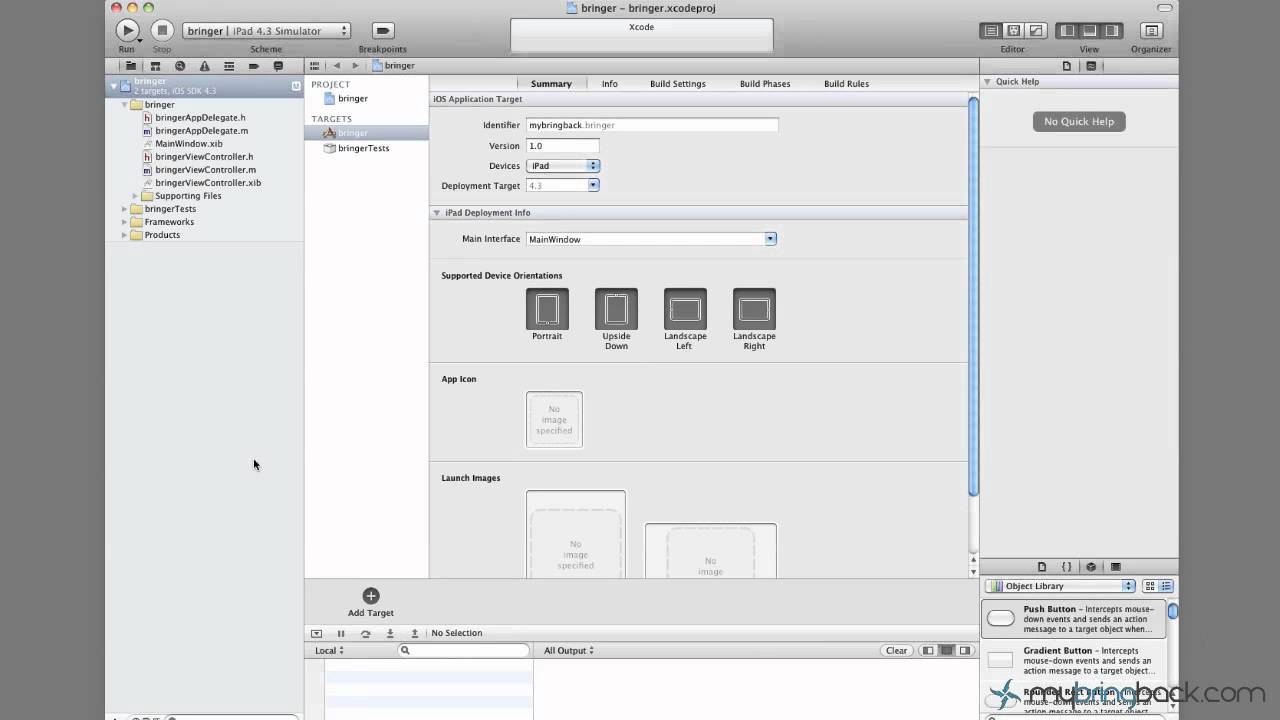The width and height of the screenshot is (1280, 720).
Task: Run the project with the Run button
Action: [127, 31]
